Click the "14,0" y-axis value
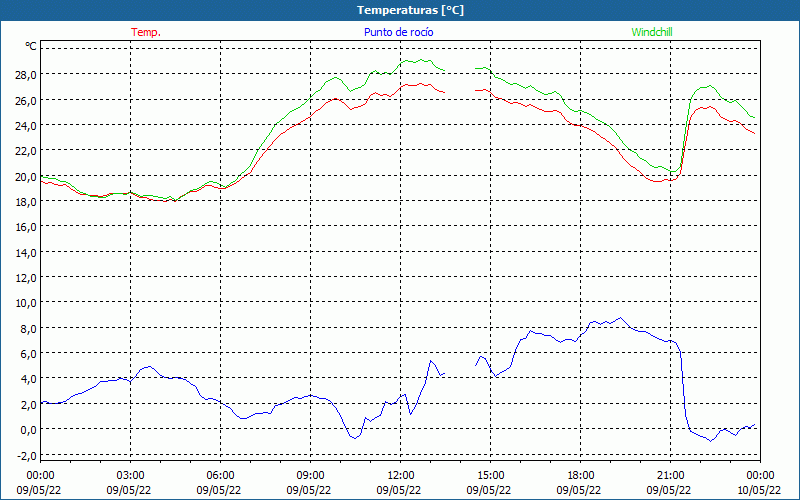Screen dimensions: 800x500 [x=26, y=253]
